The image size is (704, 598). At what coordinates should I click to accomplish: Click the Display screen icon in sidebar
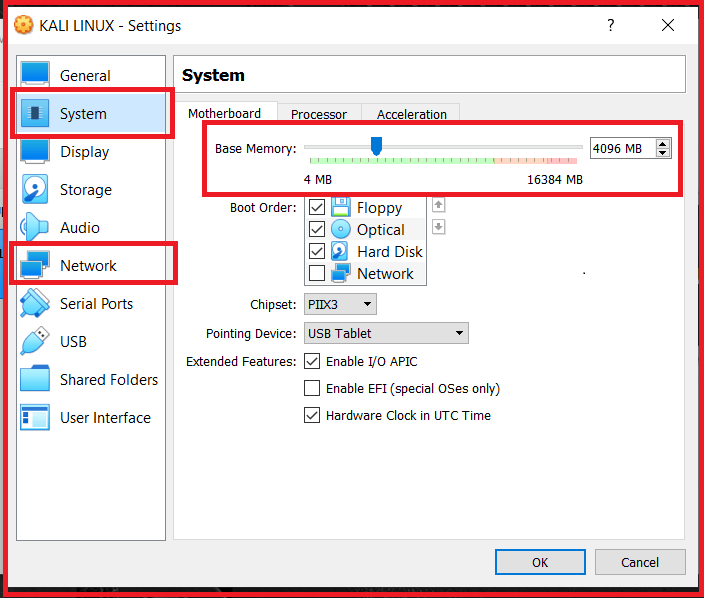click(x=35, y=151)
